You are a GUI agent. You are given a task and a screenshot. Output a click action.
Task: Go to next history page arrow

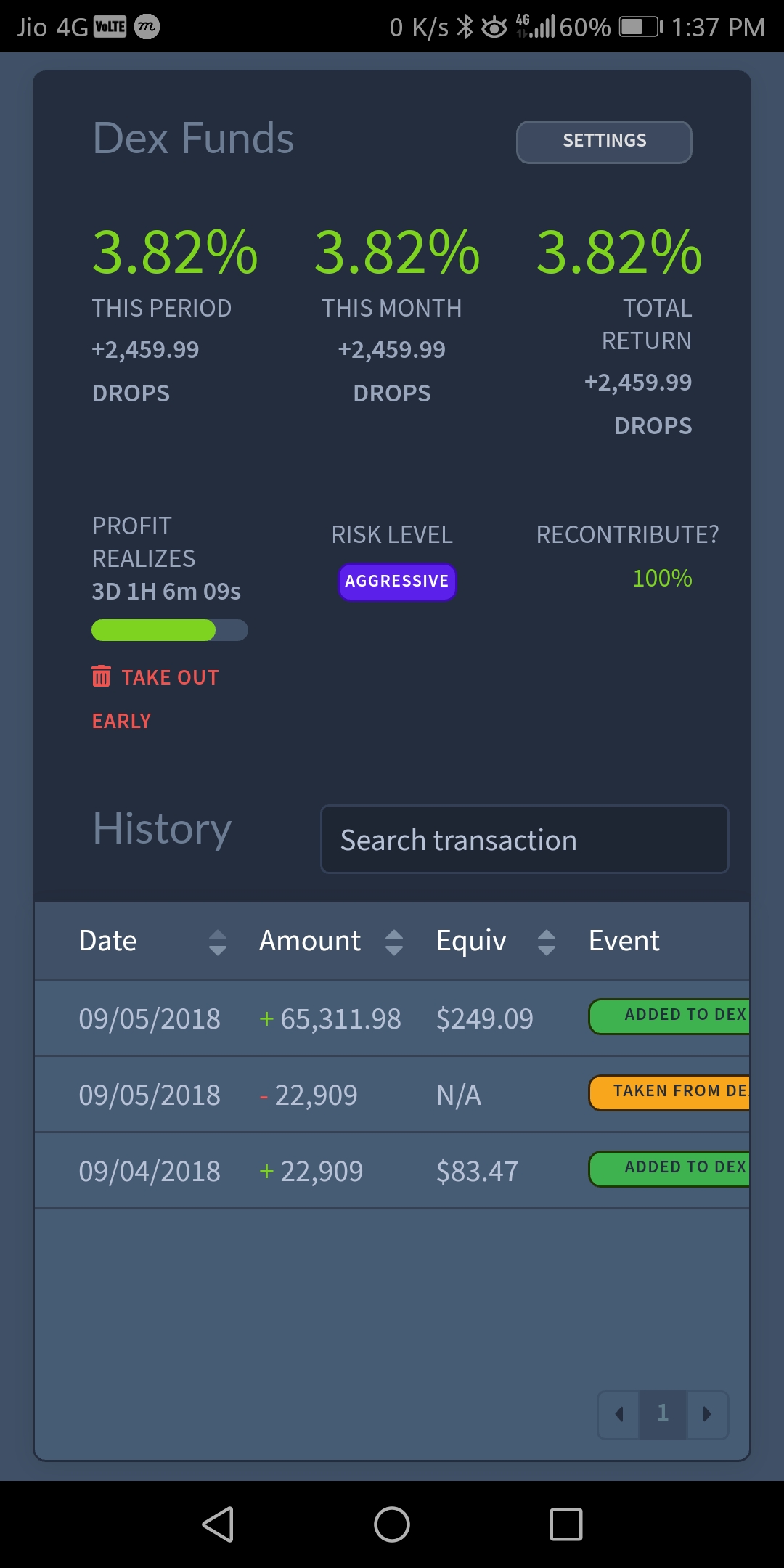(707, 1414)
